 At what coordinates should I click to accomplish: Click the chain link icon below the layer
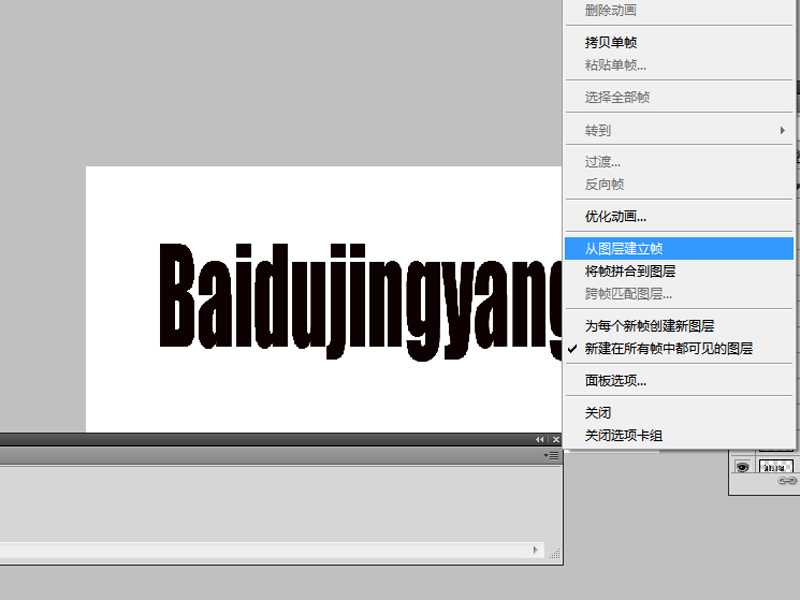click(787, 479)
